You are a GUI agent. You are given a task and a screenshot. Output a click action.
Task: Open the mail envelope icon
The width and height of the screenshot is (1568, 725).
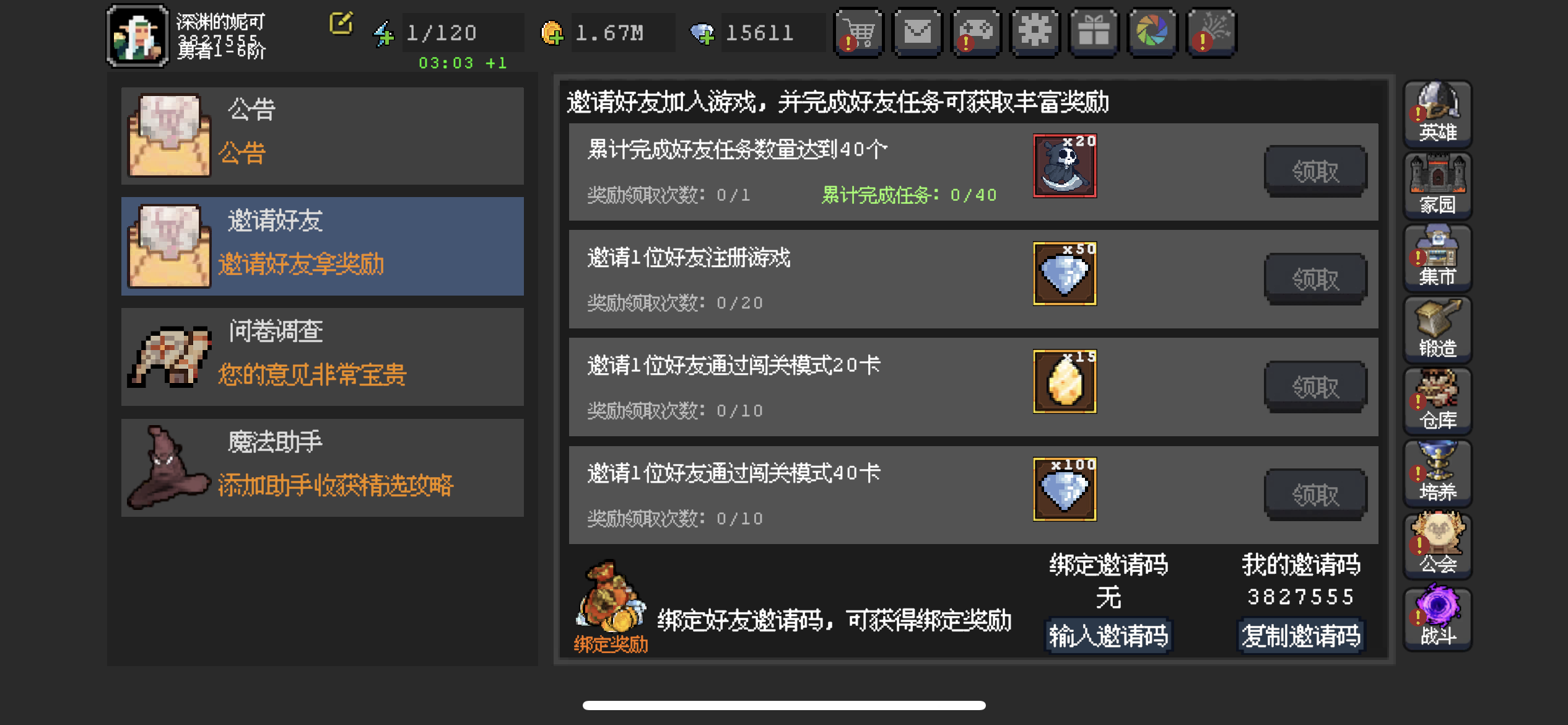(x=917, y=32)
